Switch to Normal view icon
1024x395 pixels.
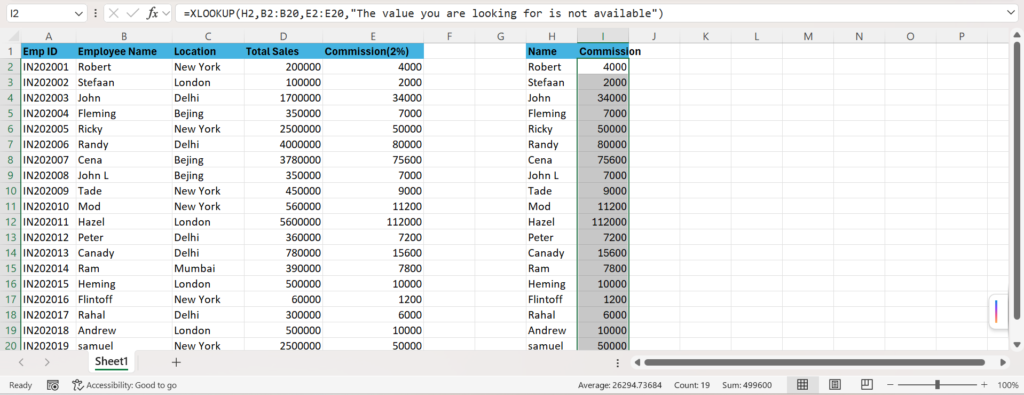point(803,385)
